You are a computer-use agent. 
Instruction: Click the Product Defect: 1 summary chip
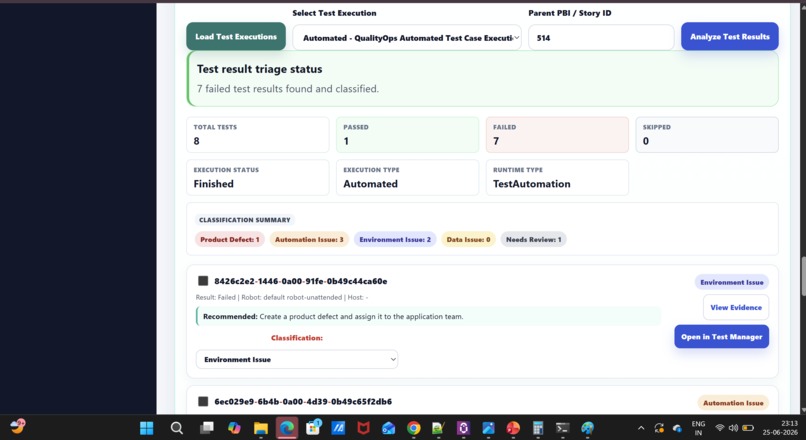[x=230, y=240]
